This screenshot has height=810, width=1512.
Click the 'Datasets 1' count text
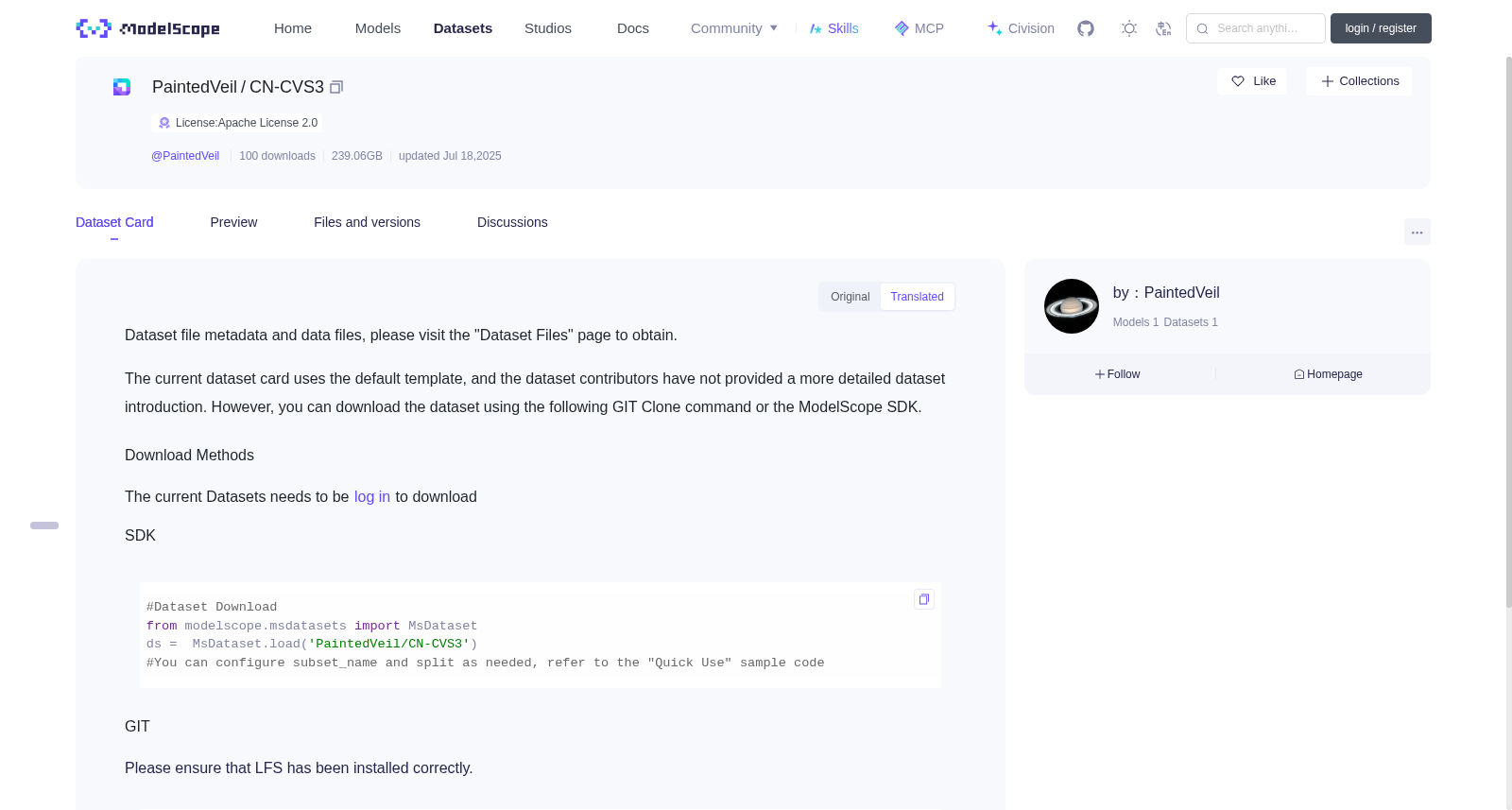[x=1191, y=322]
